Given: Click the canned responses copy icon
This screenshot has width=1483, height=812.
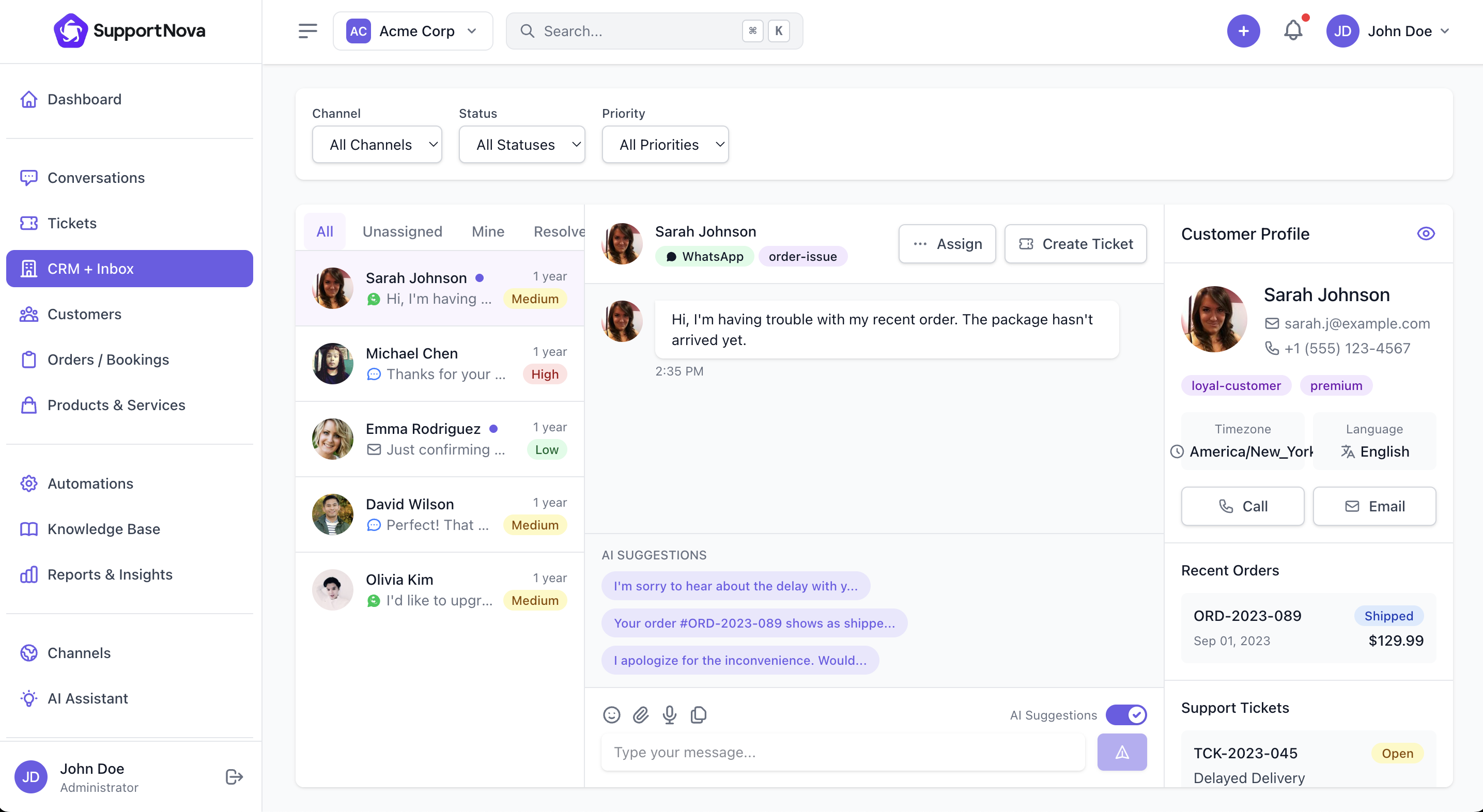Looking at the screenshot, I should [x=698, y=715].
